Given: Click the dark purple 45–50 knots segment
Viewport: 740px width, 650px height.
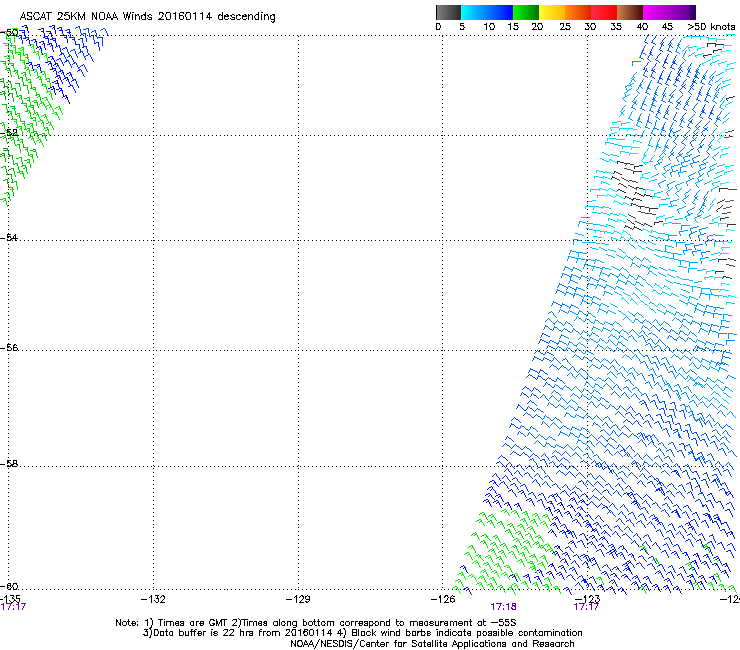Looking at the screenshot, I should coord(682,12).
